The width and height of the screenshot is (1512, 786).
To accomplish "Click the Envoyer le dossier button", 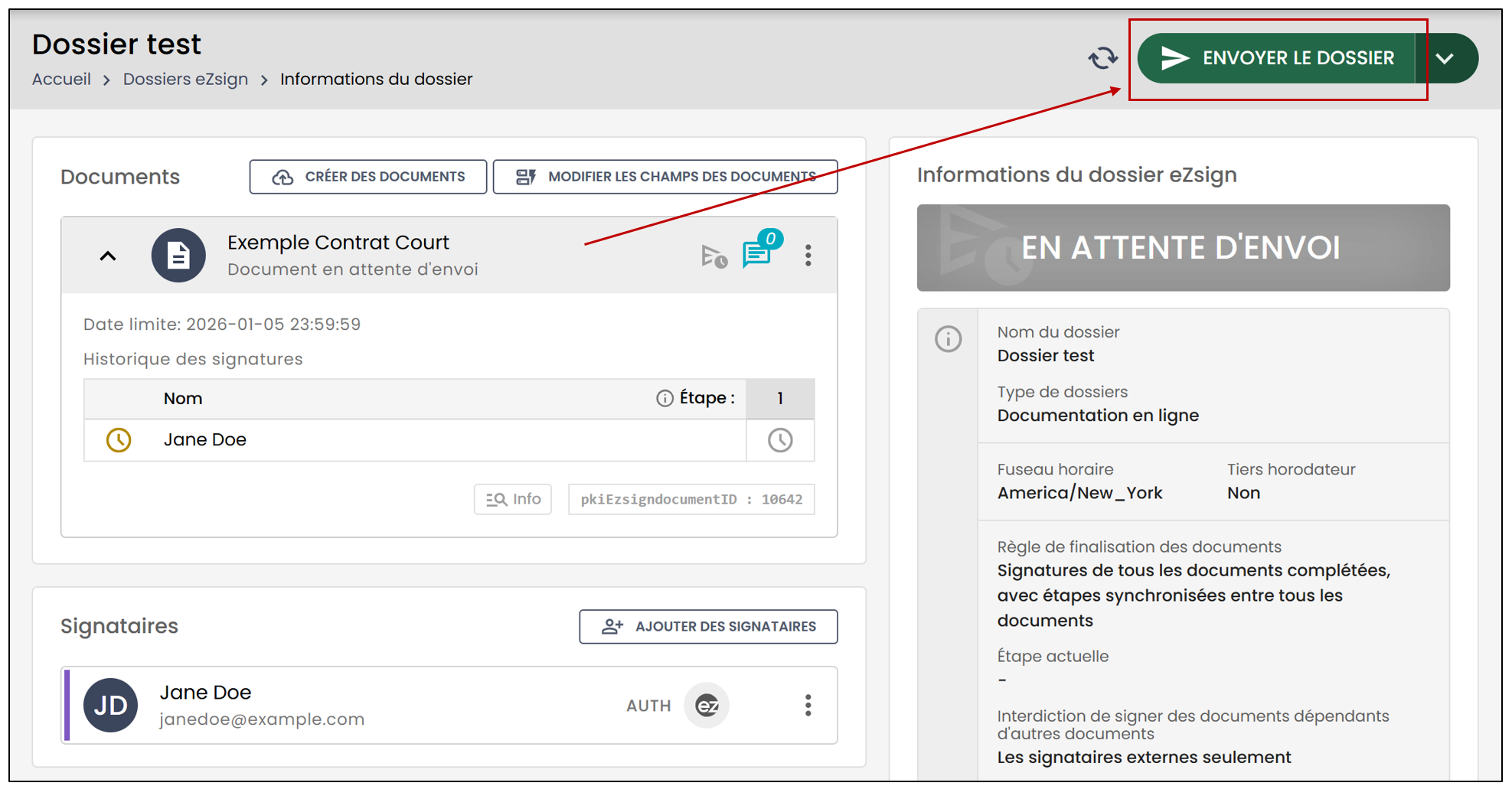I will (x=1276, y=58).
